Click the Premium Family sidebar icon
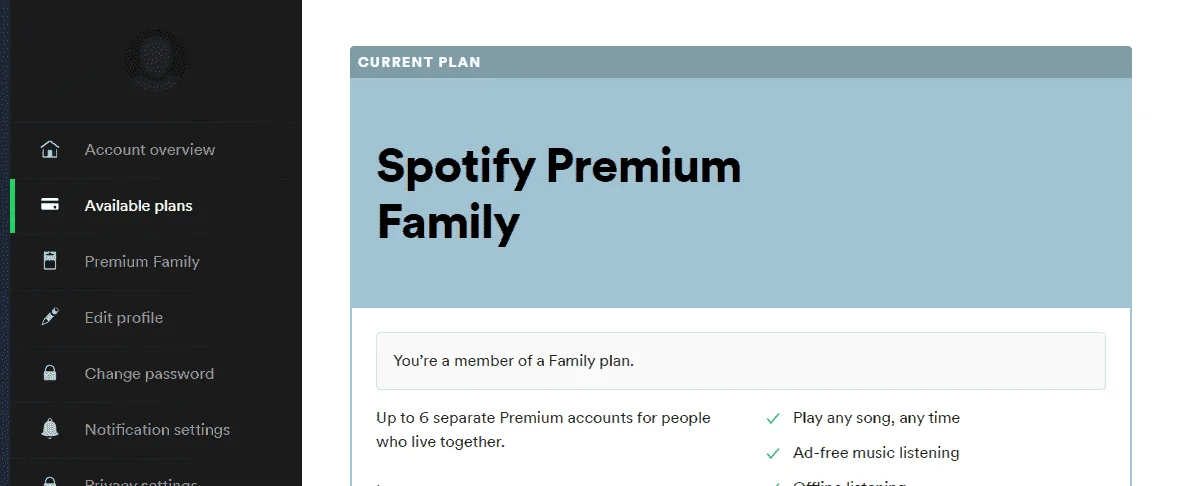 [x=50, y=261]
